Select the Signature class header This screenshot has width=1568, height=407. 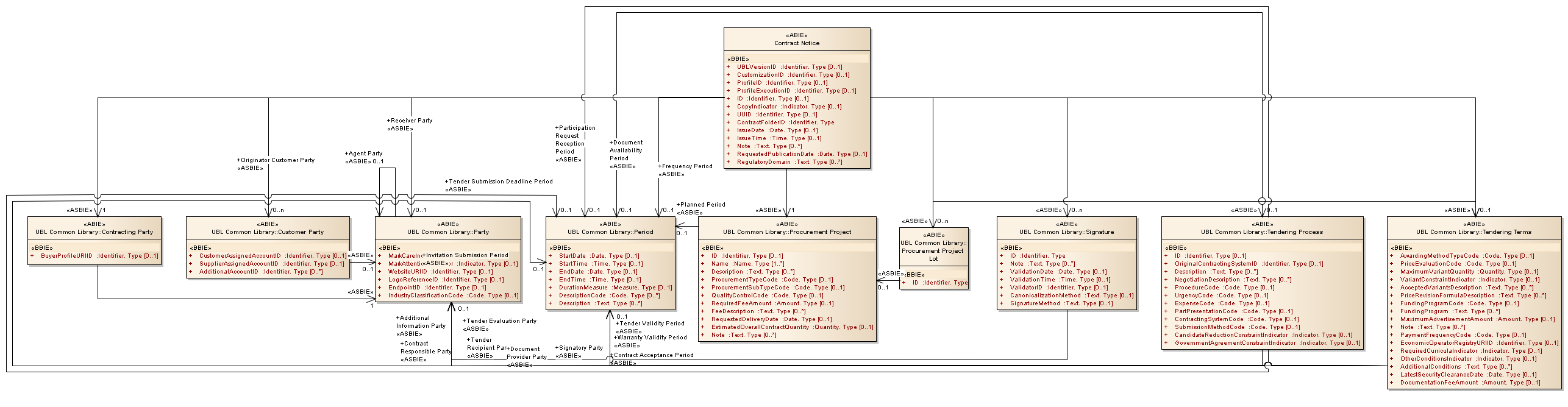click(1066, 232)
